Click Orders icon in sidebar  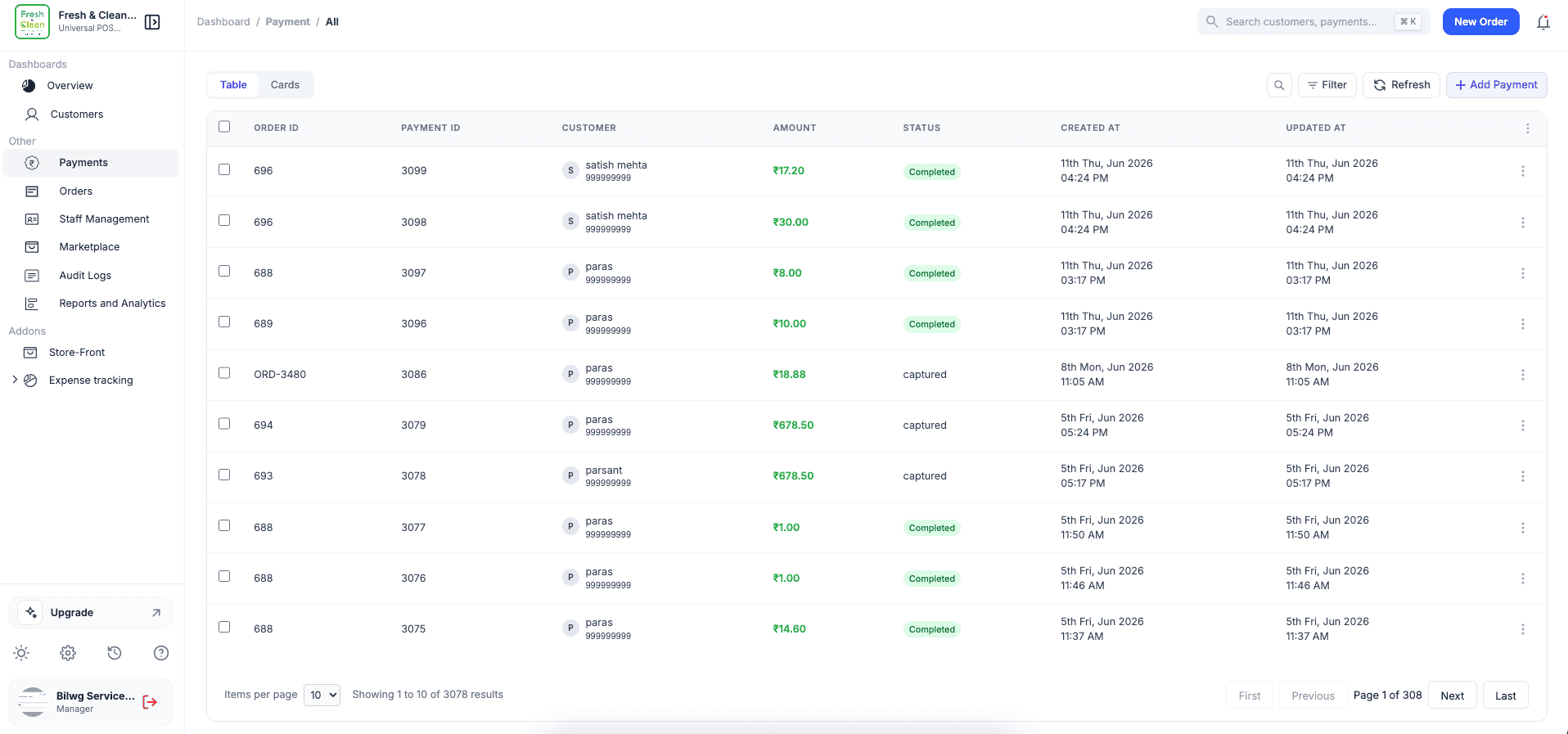[x=32, y=191]
